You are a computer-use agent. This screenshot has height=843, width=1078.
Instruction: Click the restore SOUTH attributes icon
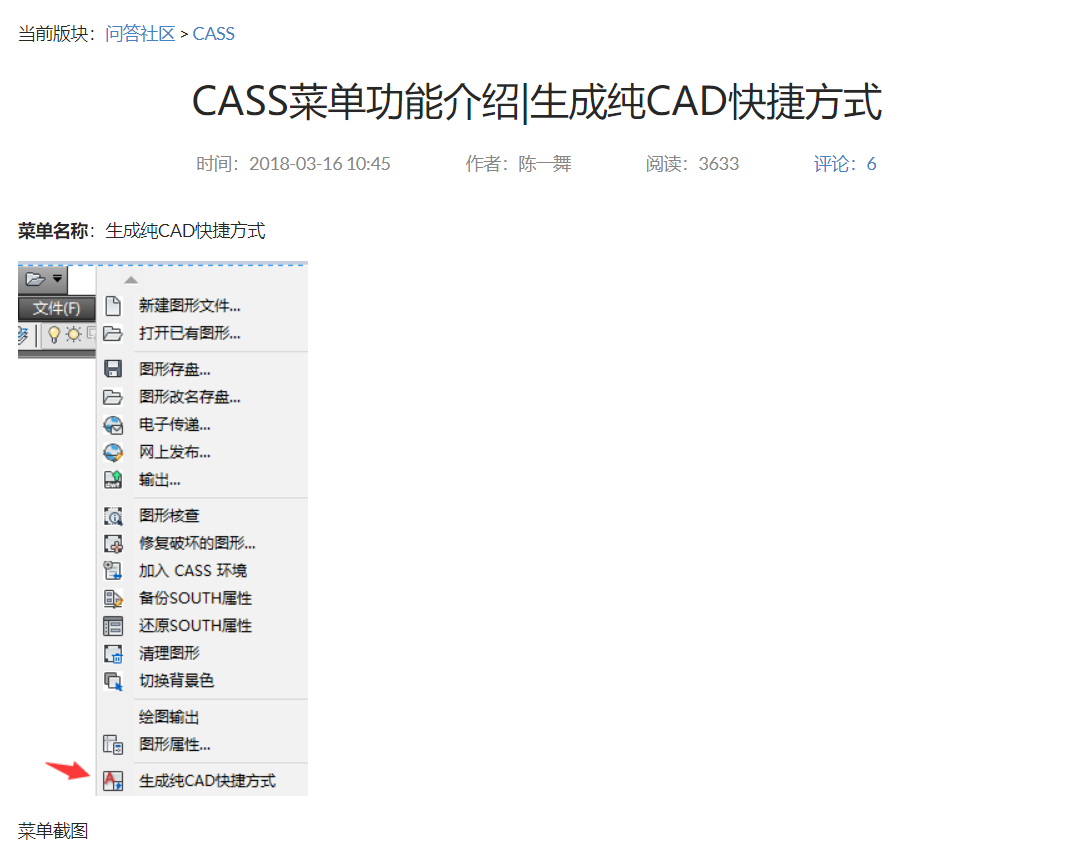(x=113, y=626)
